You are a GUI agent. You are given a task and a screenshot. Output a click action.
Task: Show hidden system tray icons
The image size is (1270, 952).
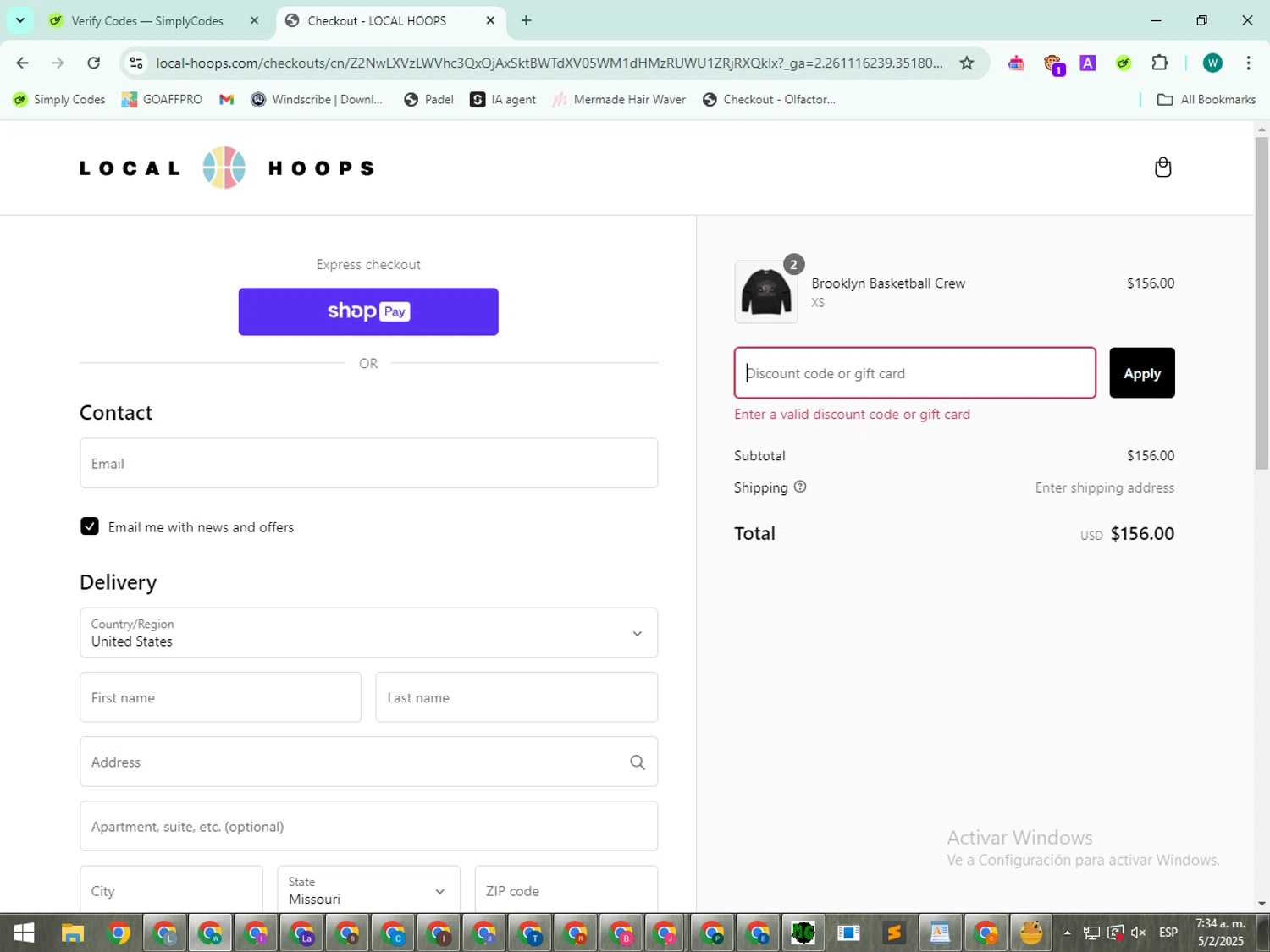click(x=1067, y=933)
